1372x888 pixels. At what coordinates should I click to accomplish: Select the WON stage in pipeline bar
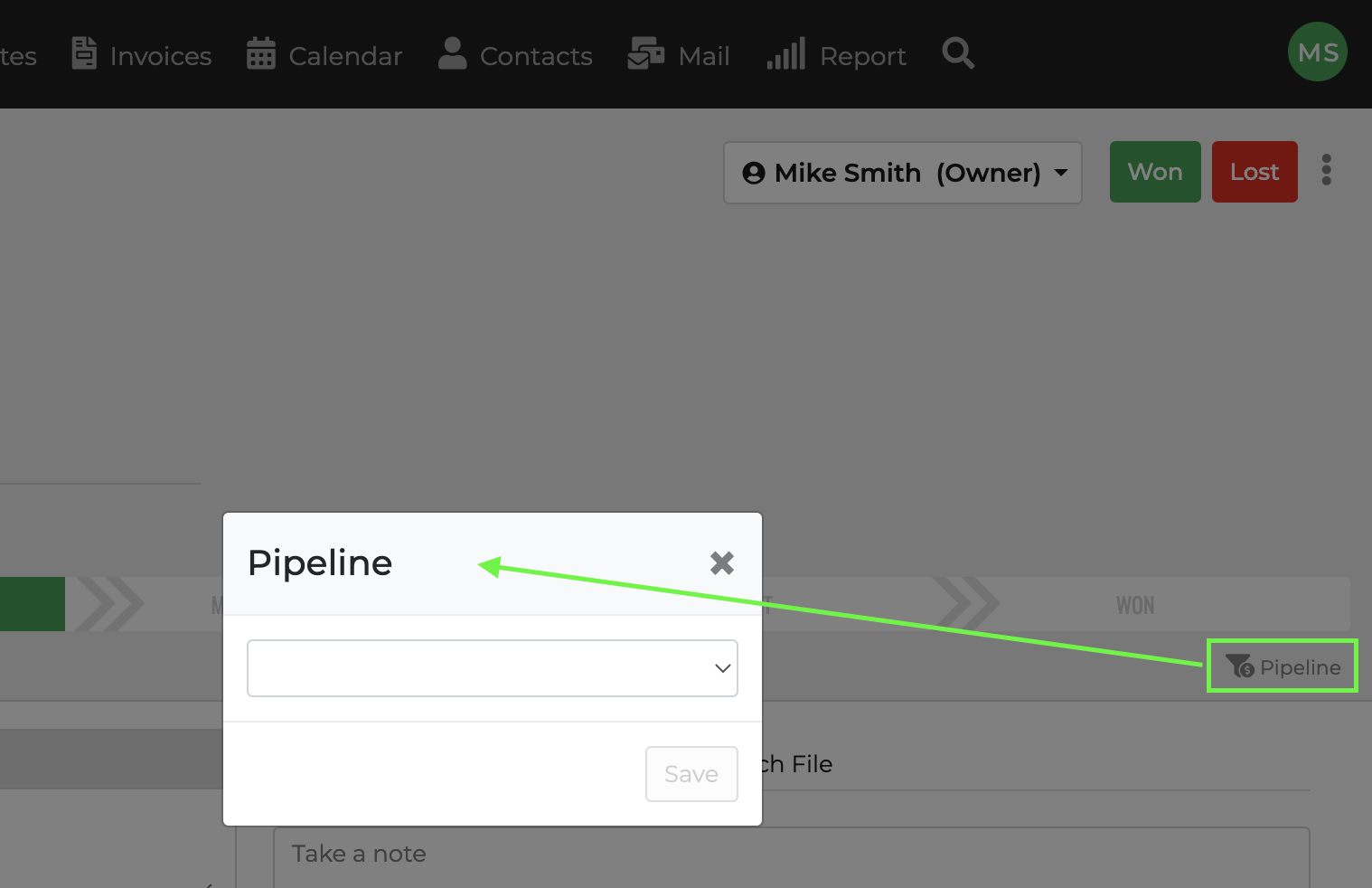(1134, 605)
